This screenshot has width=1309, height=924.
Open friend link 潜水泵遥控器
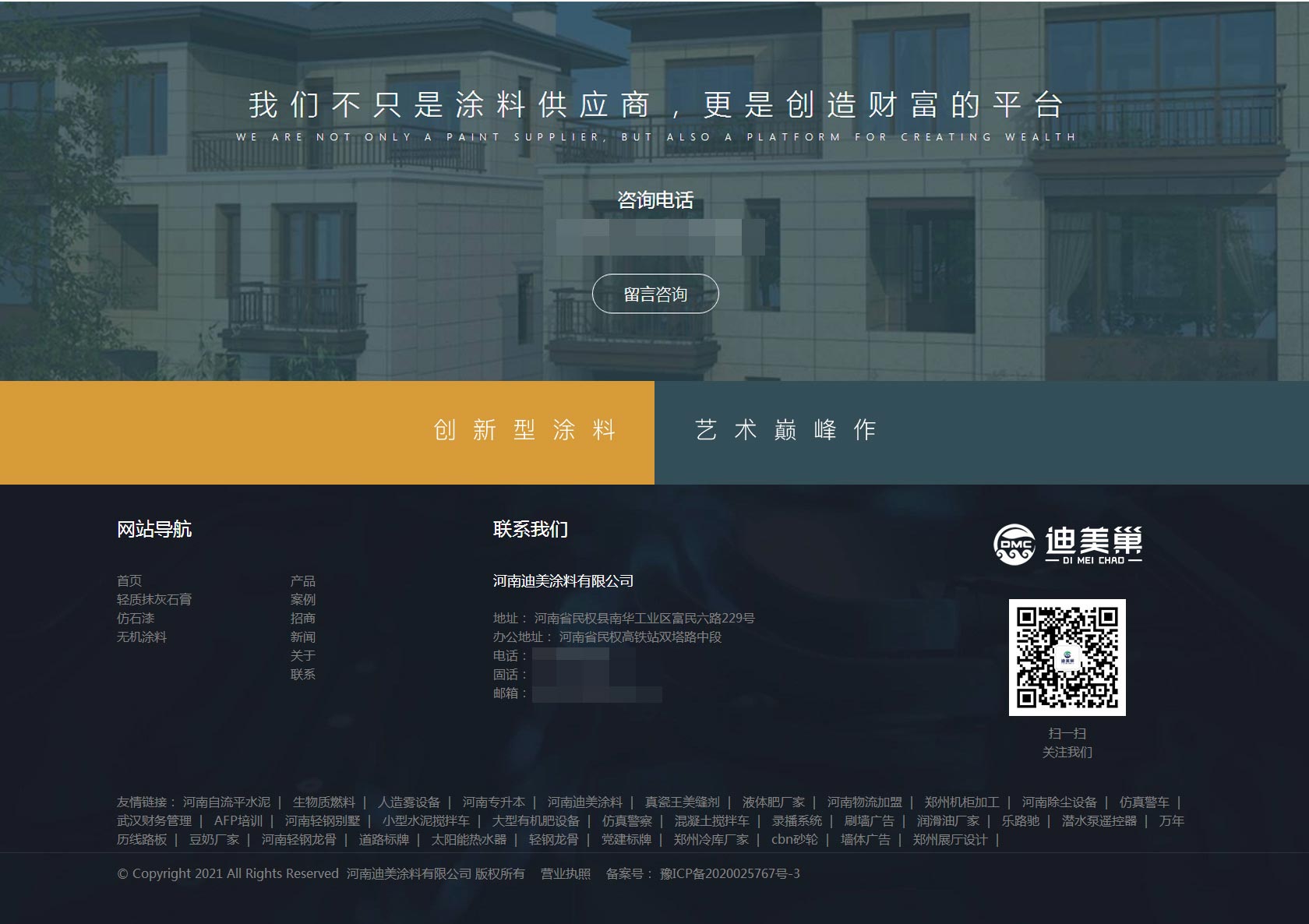[x=1099, y=820]
